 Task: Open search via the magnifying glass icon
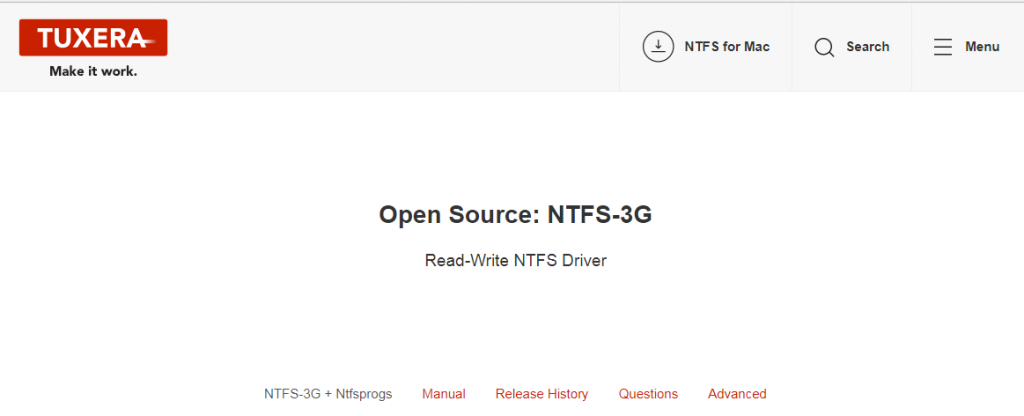point(824,47)
